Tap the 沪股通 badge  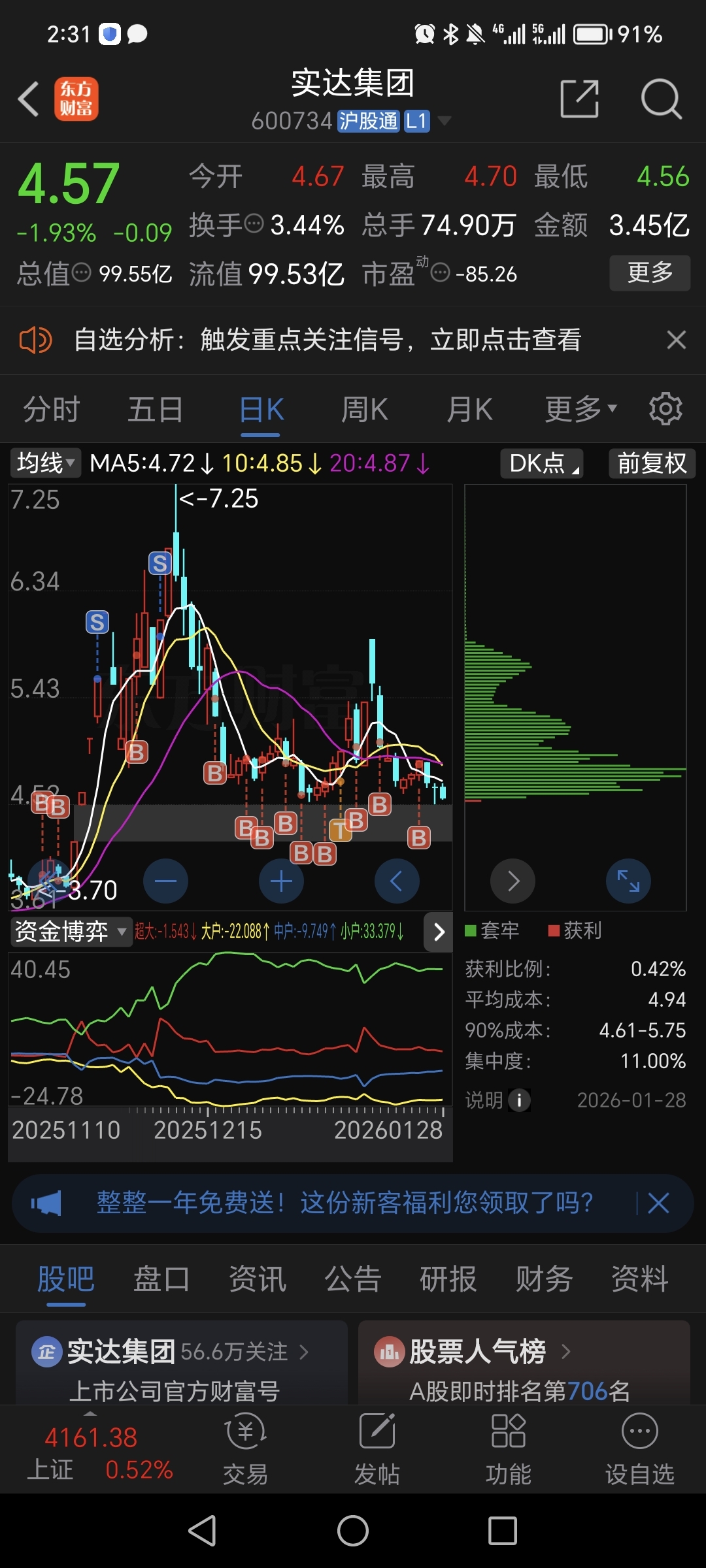point(368,121)
